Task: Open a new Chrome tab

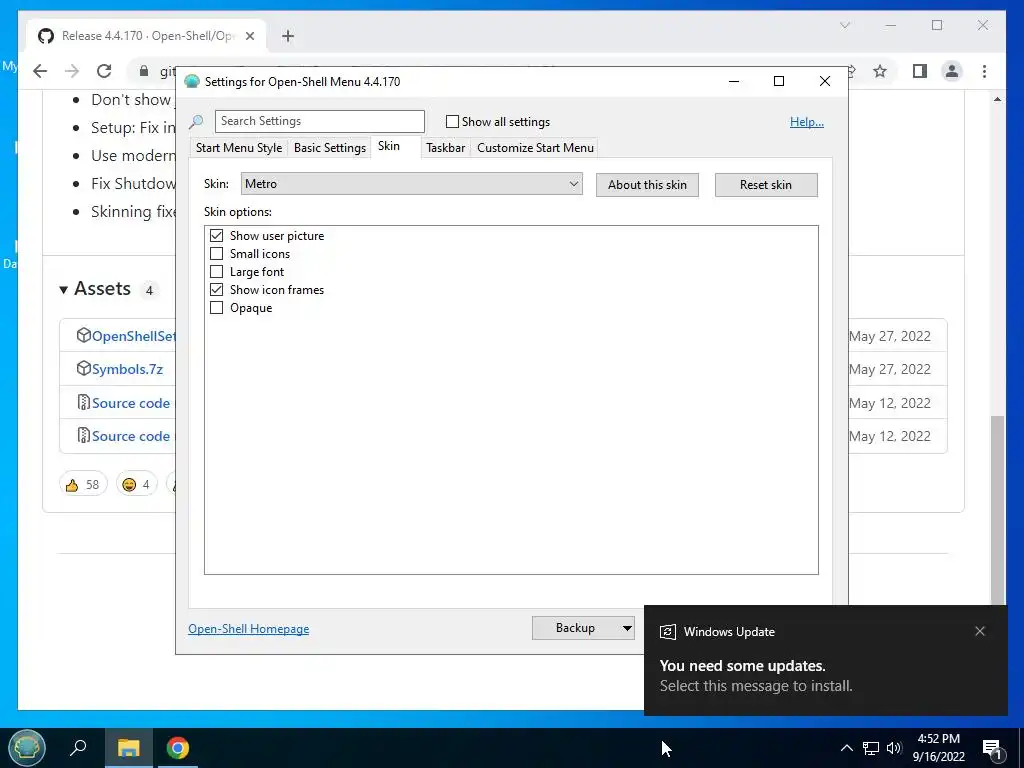Action: click(288, 36)
